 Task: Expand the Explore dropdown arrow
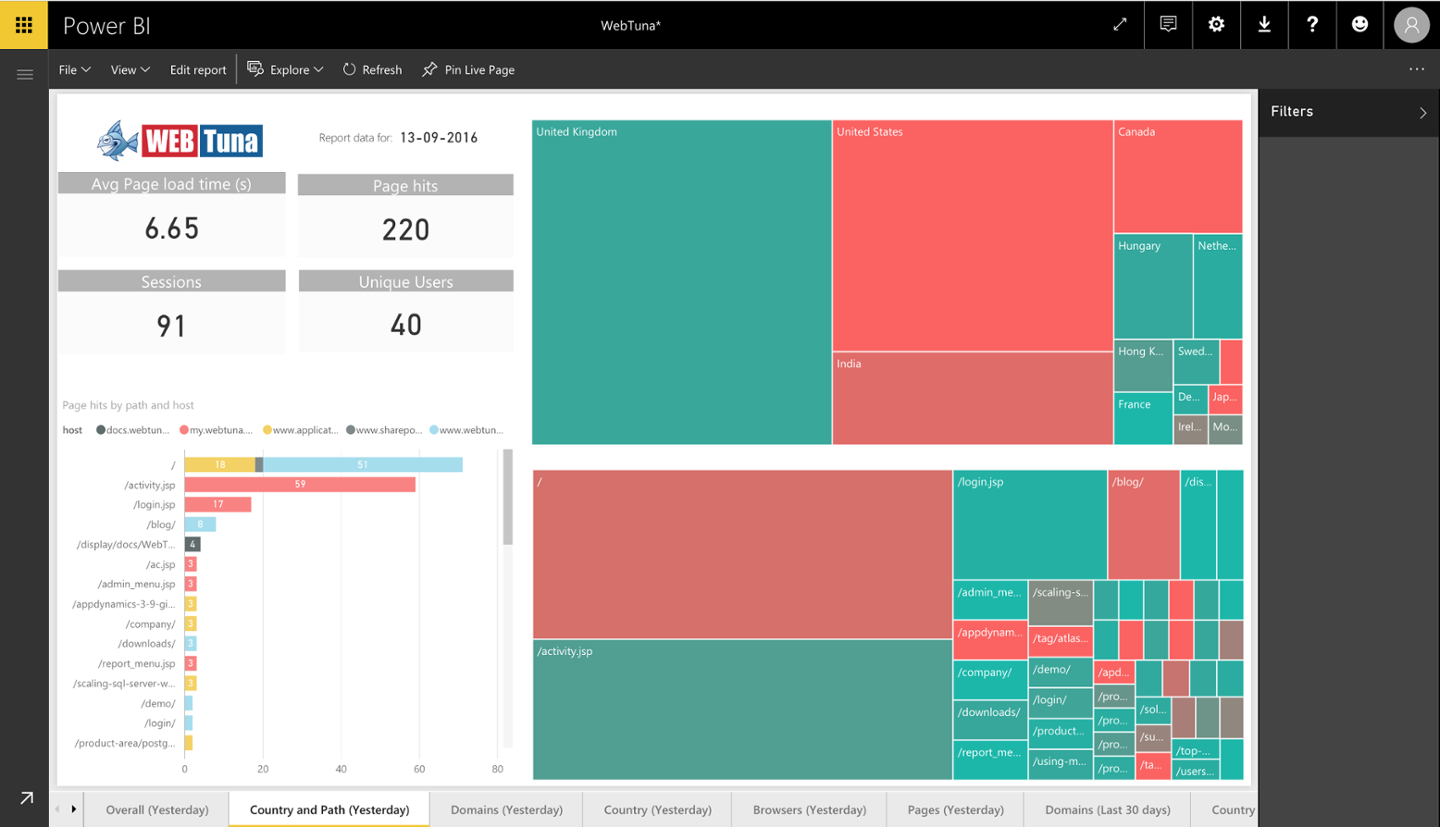(318, 70)
